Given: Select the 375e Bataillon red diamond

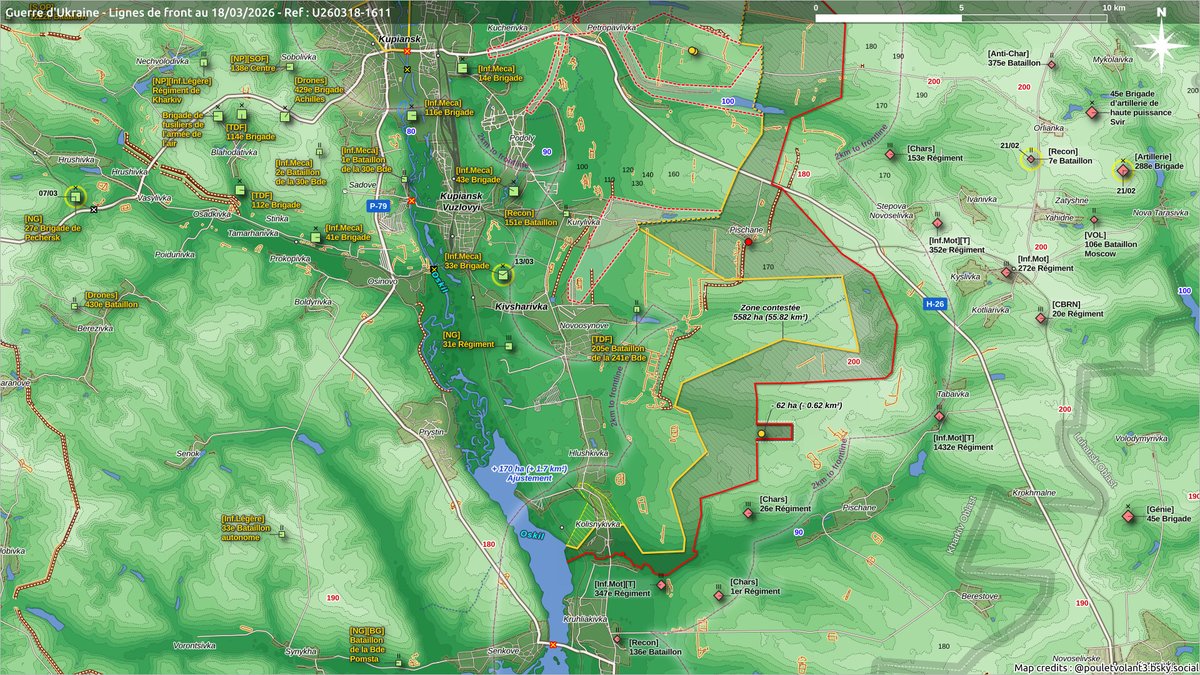Looking at the screenshot, I should [x=1051, y=64].
